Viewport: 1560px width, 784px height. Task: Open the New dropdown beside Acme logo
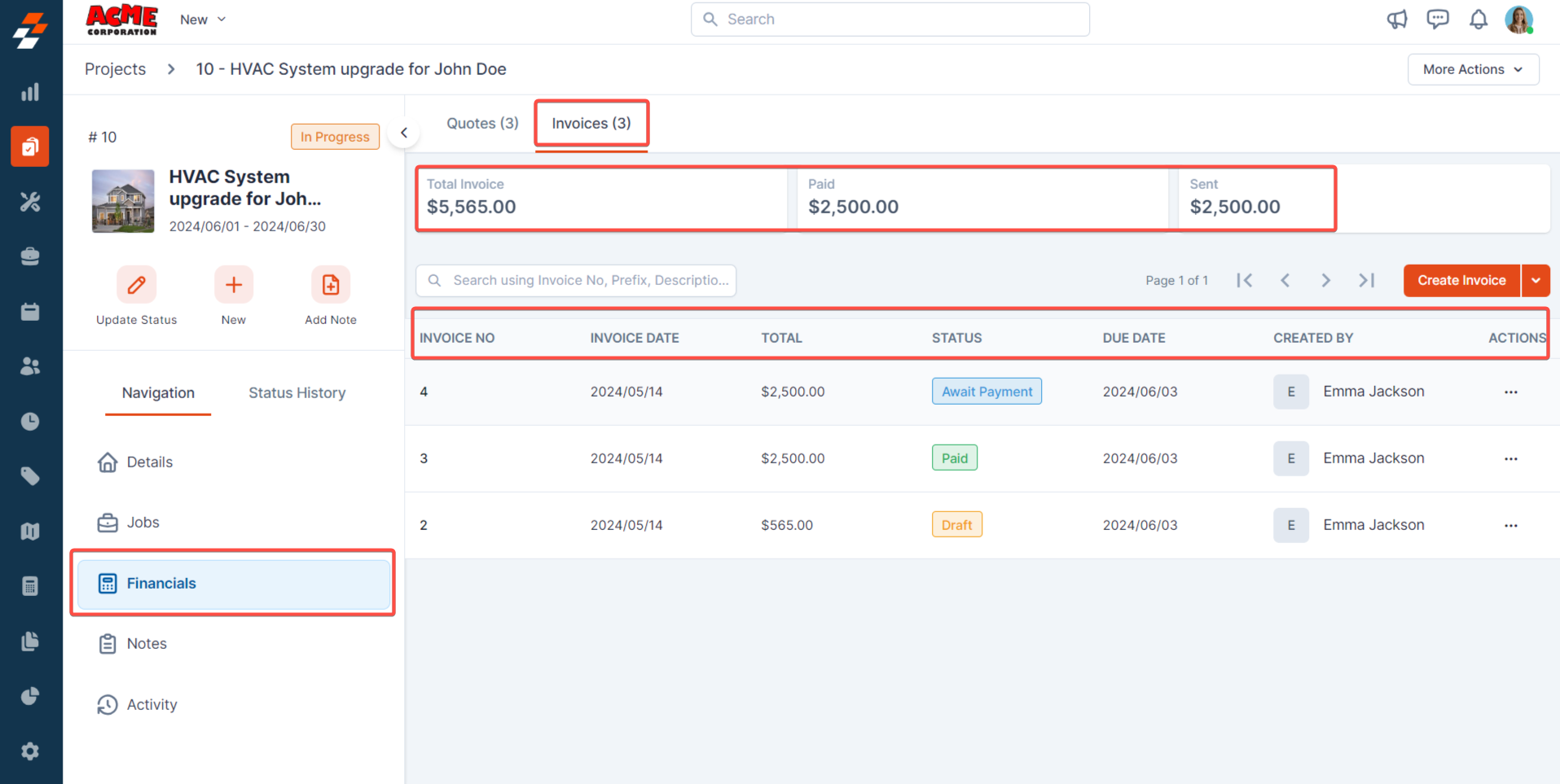click(203, 20)
